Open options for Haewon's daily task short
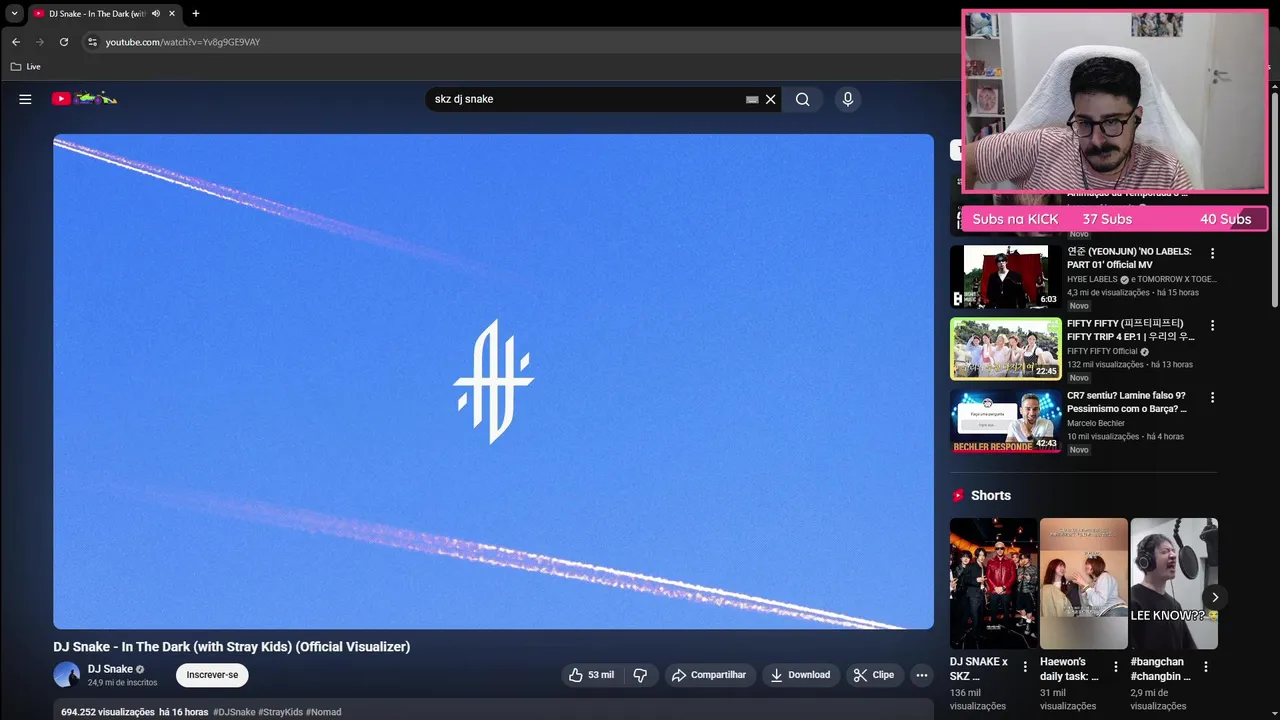Viewport: 1280px width, 720px height. coord(1116,667)
